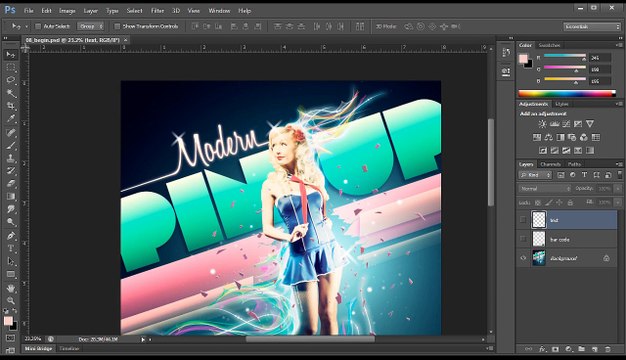
Task: Open the Auto-Select Group dropdown
Action: (x=91, y=26)
